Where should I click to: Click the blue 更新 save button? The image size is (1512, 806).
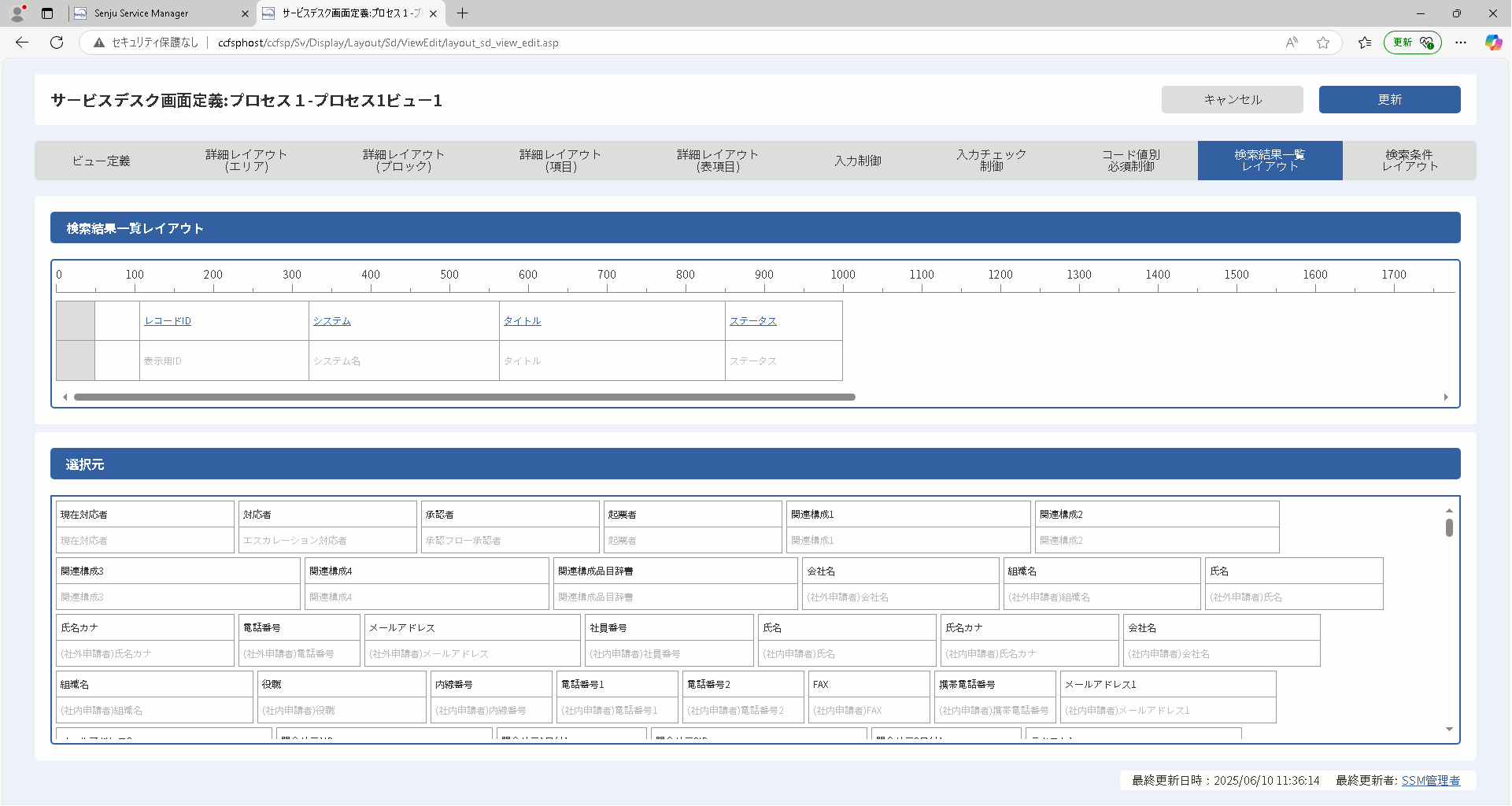tap(1390, 100)
